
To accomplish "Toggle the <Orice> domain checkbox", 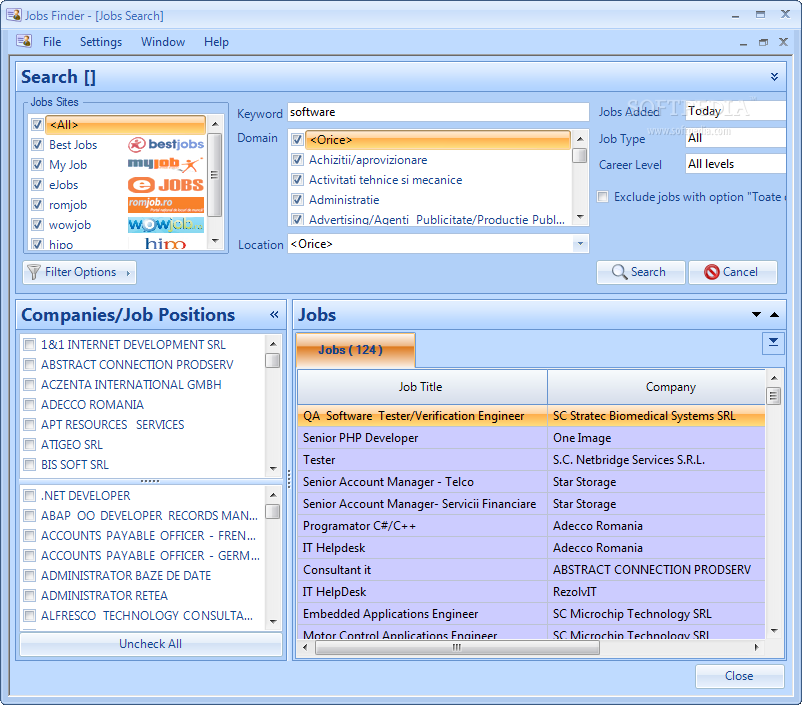I will (x=297, y=139).
